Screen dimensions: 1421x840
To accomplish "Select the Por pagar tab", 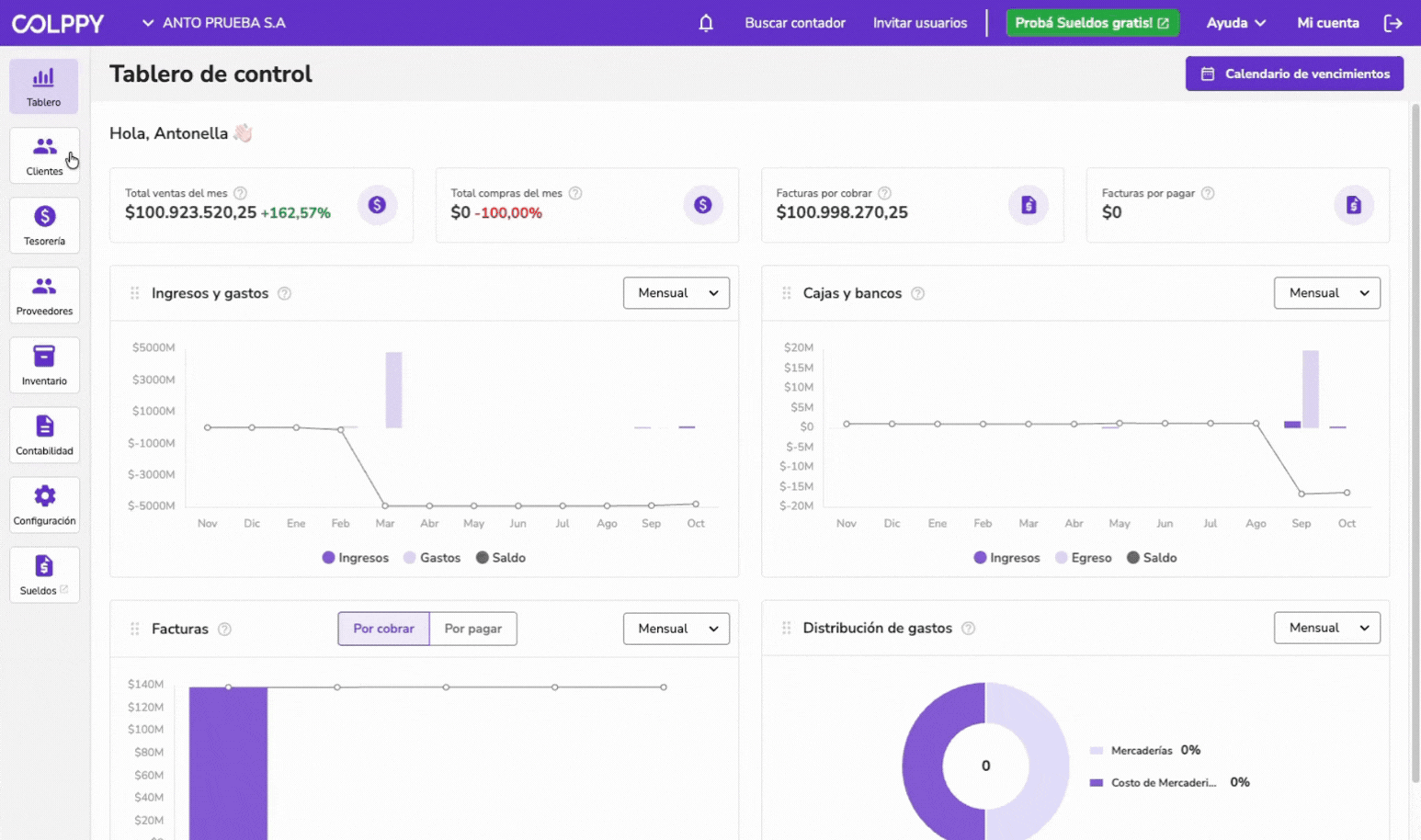I will click(x=473, y=629).
